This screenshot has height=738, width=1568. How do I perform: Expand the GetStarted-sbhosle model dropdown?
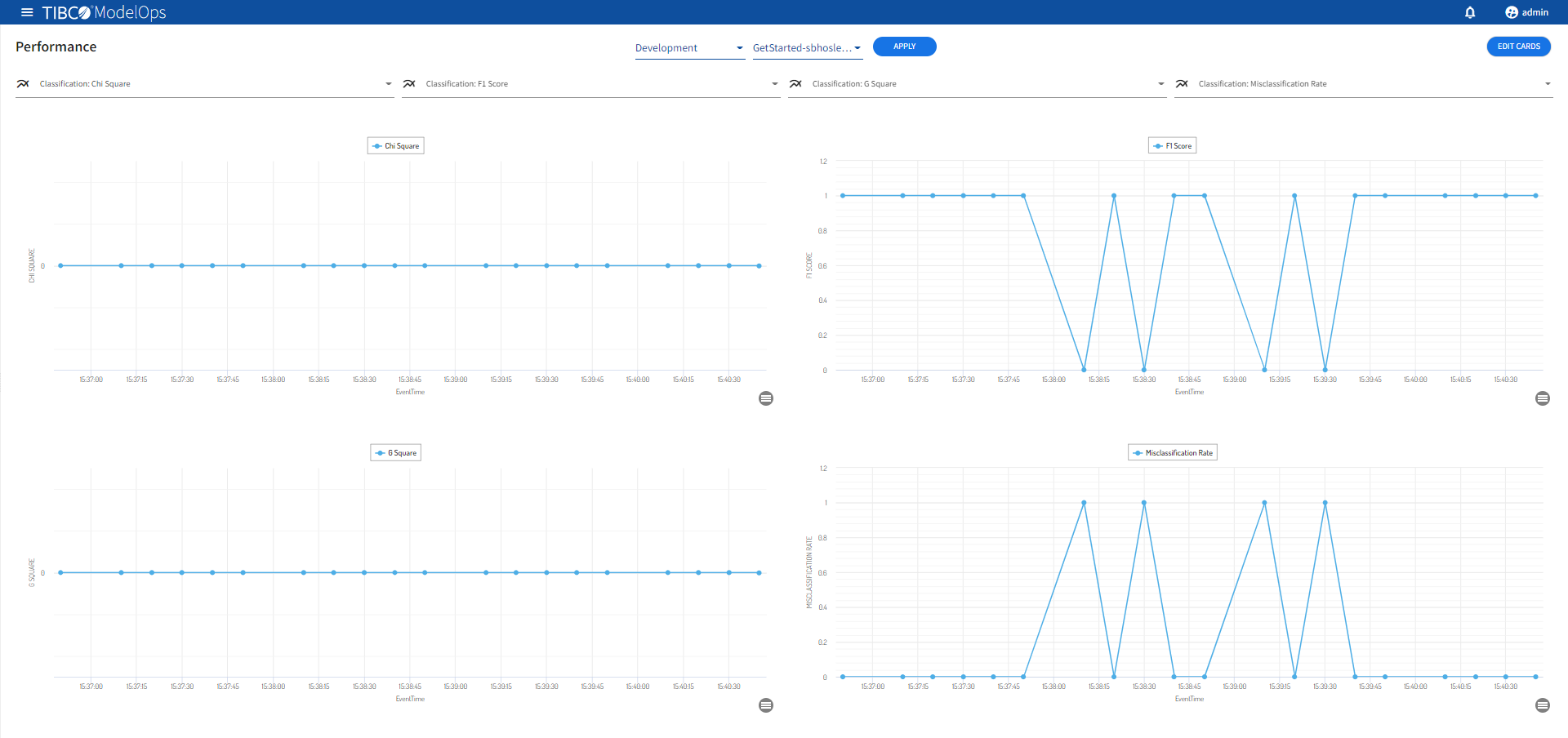(x=807, y=48)
